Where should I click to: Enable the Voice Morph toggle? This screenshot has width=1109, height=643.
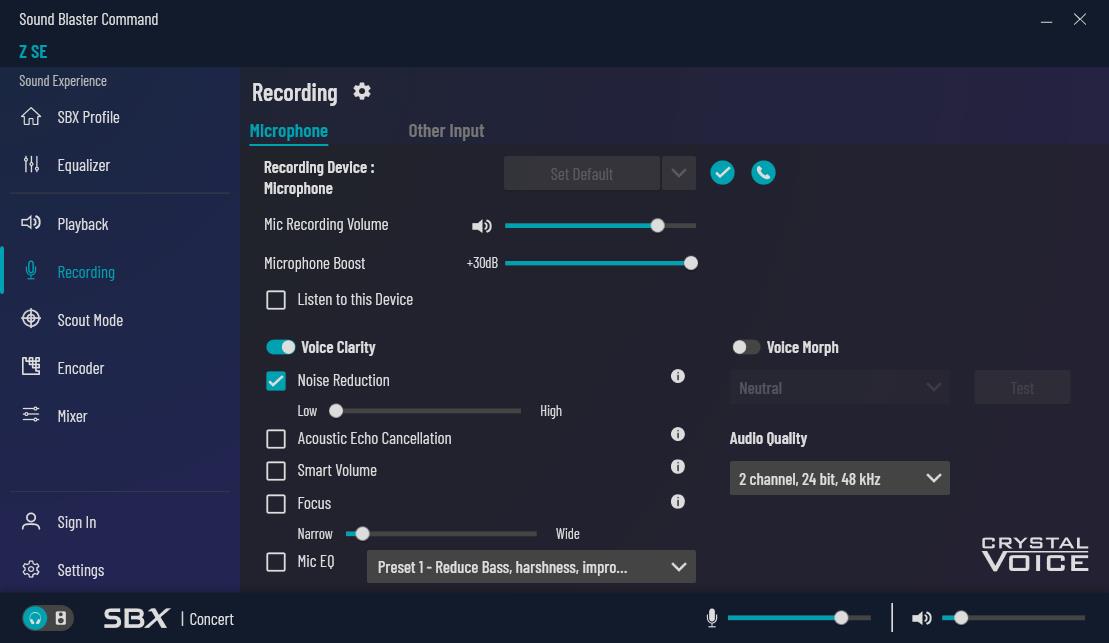(x=746, y=347)
